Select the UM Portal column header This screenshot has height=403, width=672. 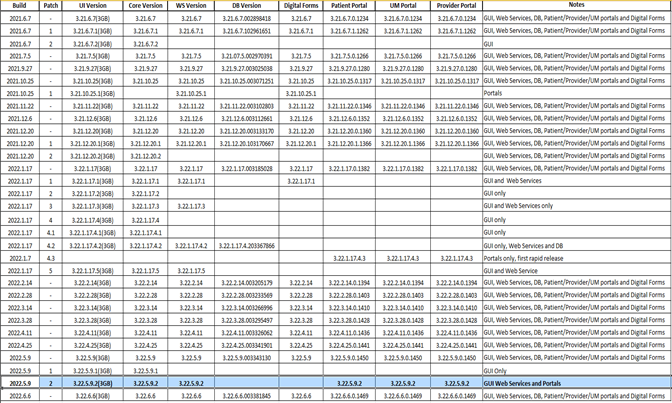coord(403,5)
